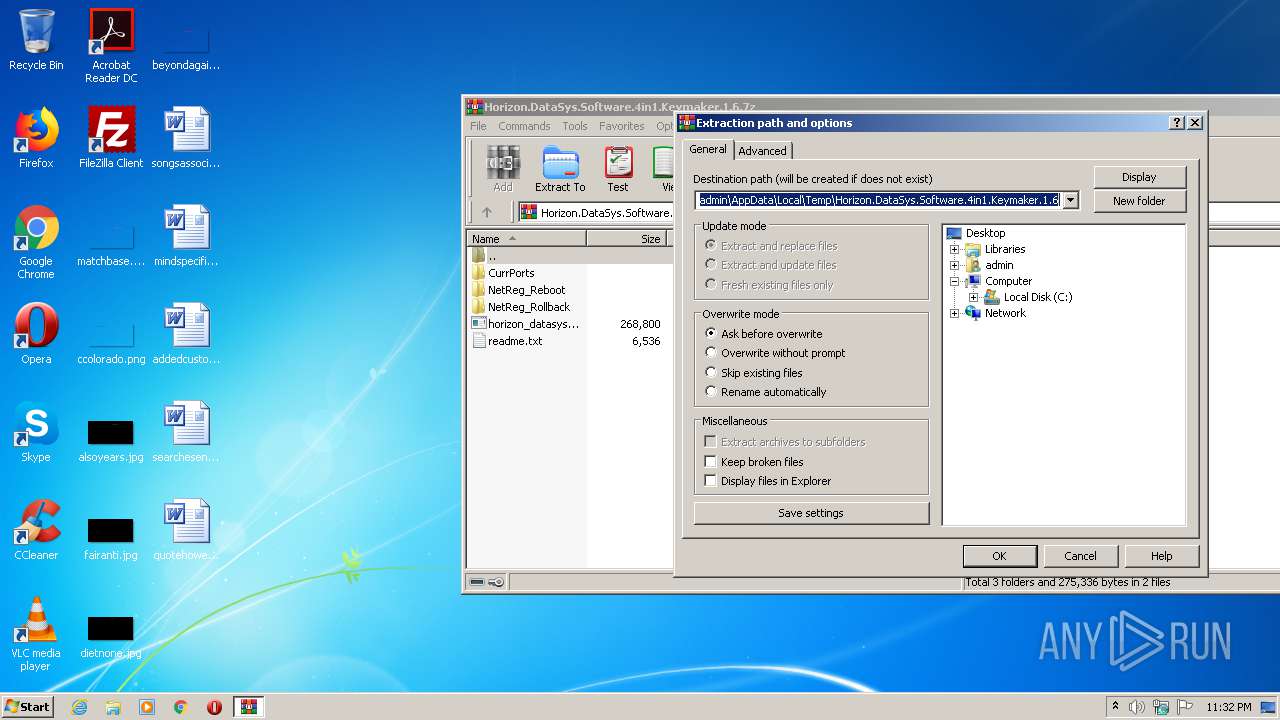Expand the admin tree node
This screenshot has width=1280, height=720.
pos(954,265)
